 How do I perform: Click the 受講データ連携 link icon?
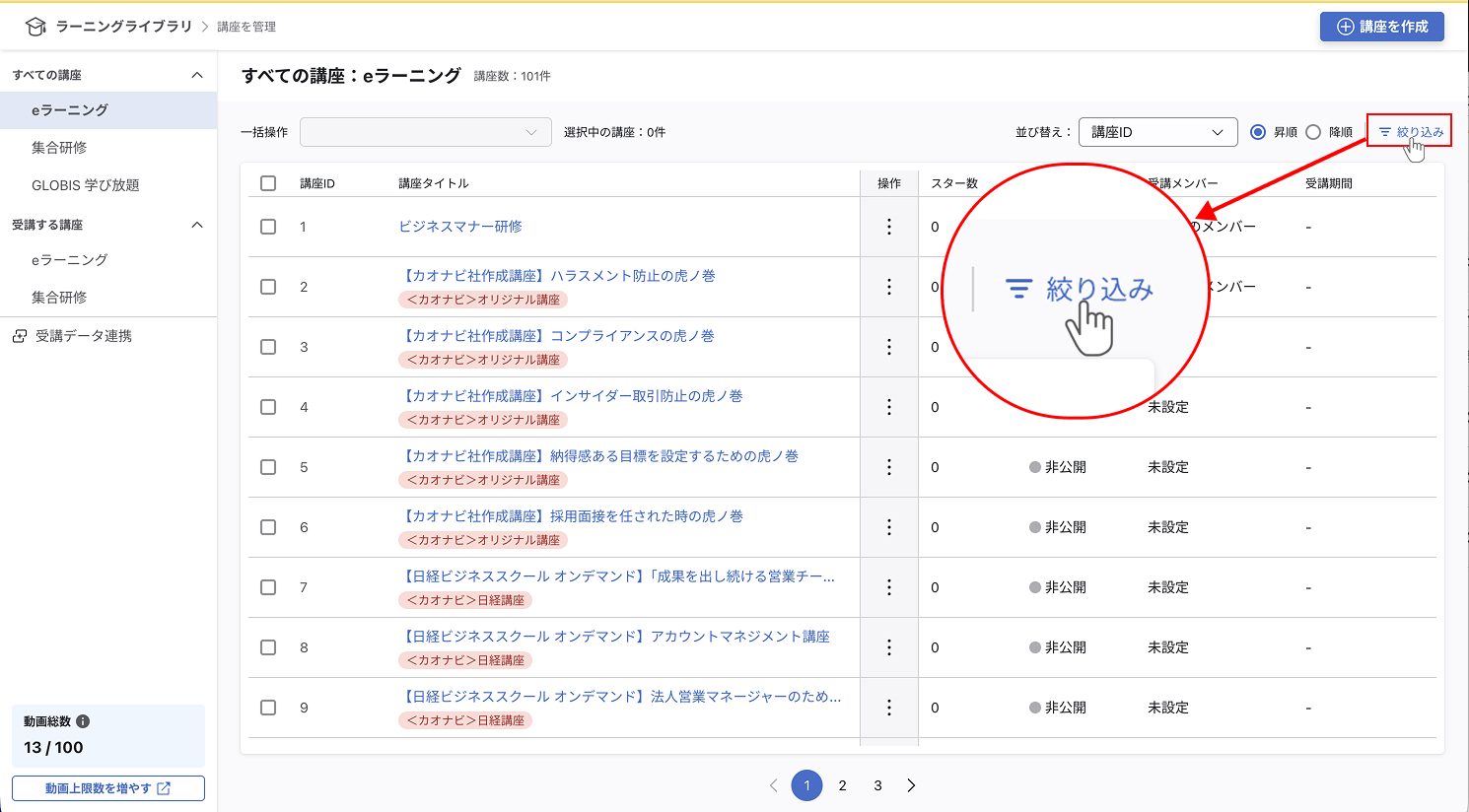click(x=20, y=336)
